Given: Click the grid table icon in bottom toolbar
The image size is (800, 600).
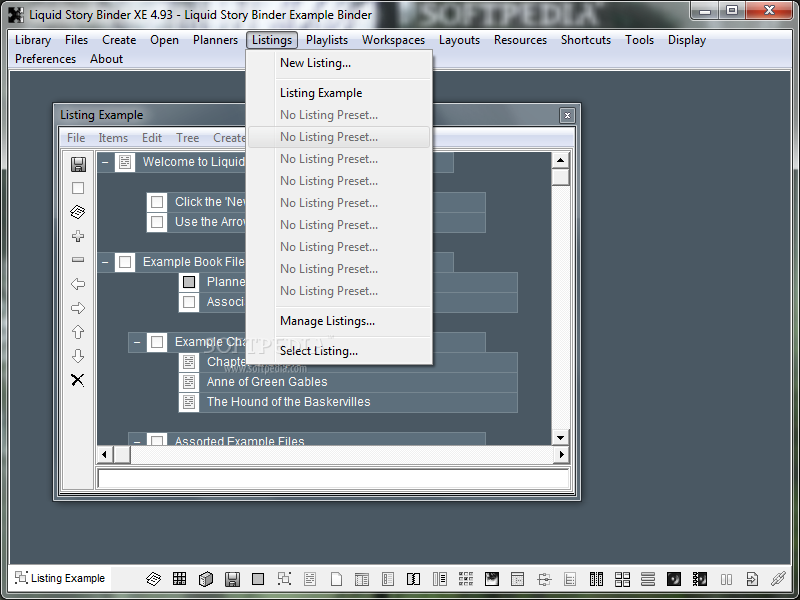Looking at the screenshot, I should pos(180,579).
